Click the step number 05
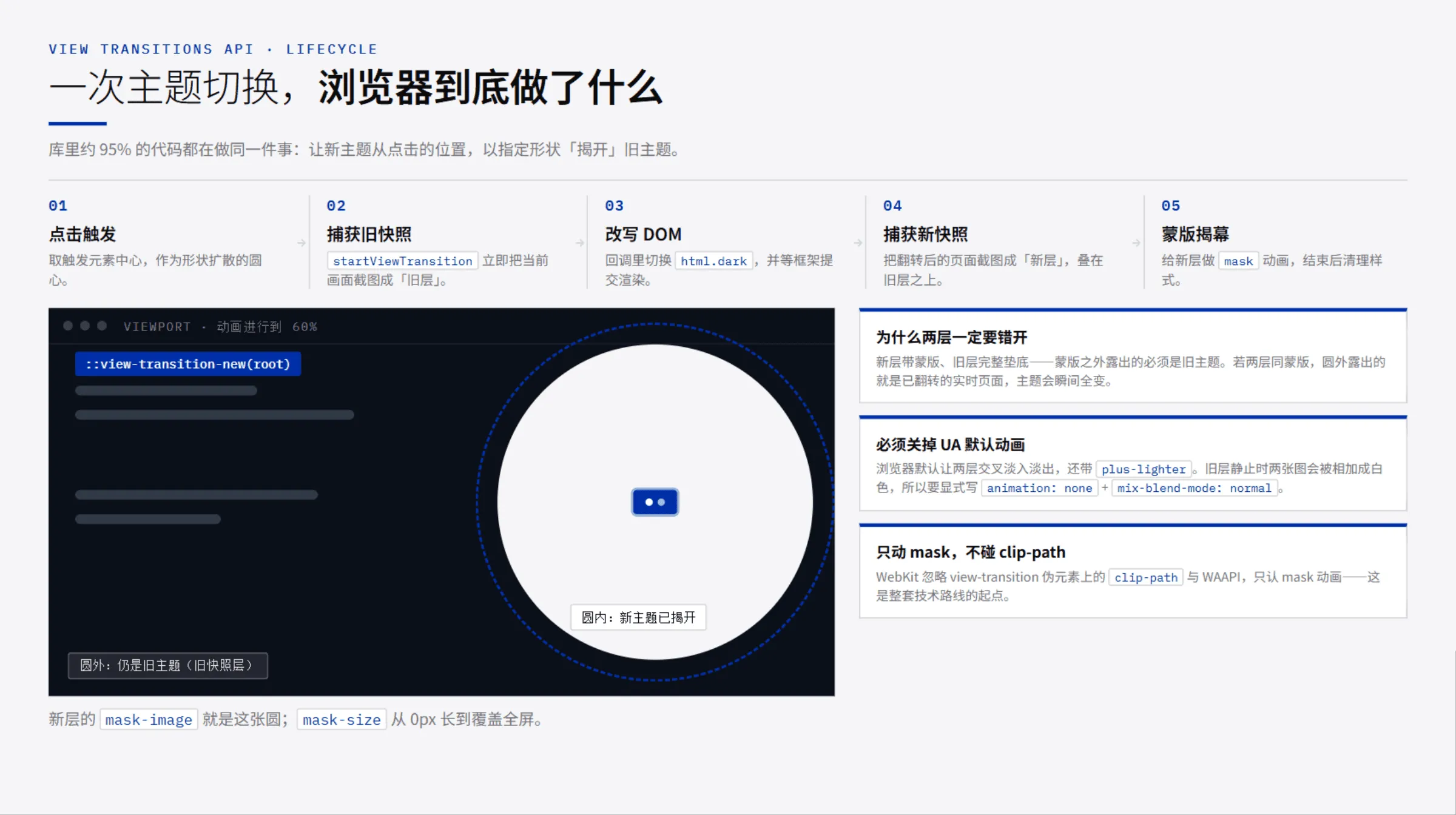Image resolution: width=1456 pixels, height=815 pixels. (x=1171, y=206)
